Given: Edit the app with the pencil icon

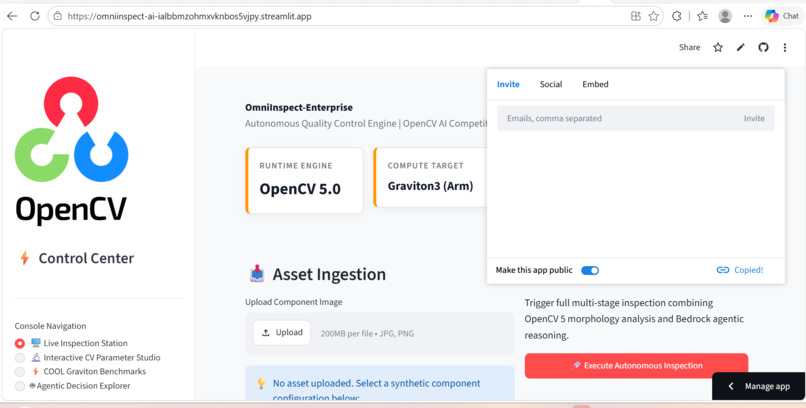Looking at the screenshot, I should pos(740,47).
